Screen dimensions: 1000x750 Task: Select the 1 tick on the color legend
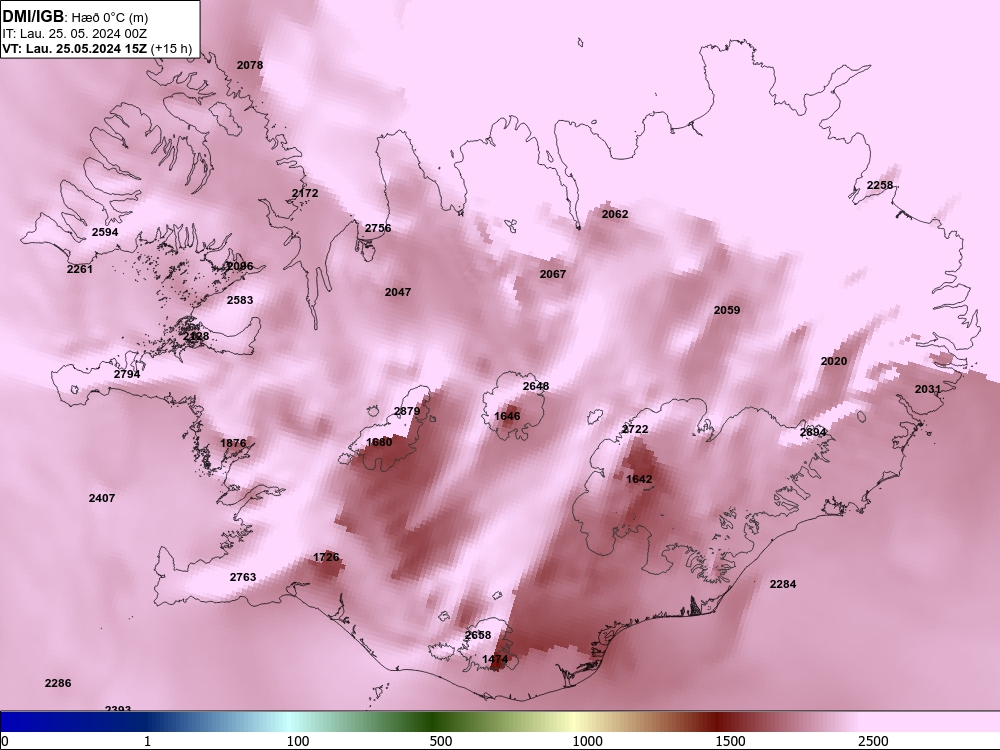coord(147,741)
